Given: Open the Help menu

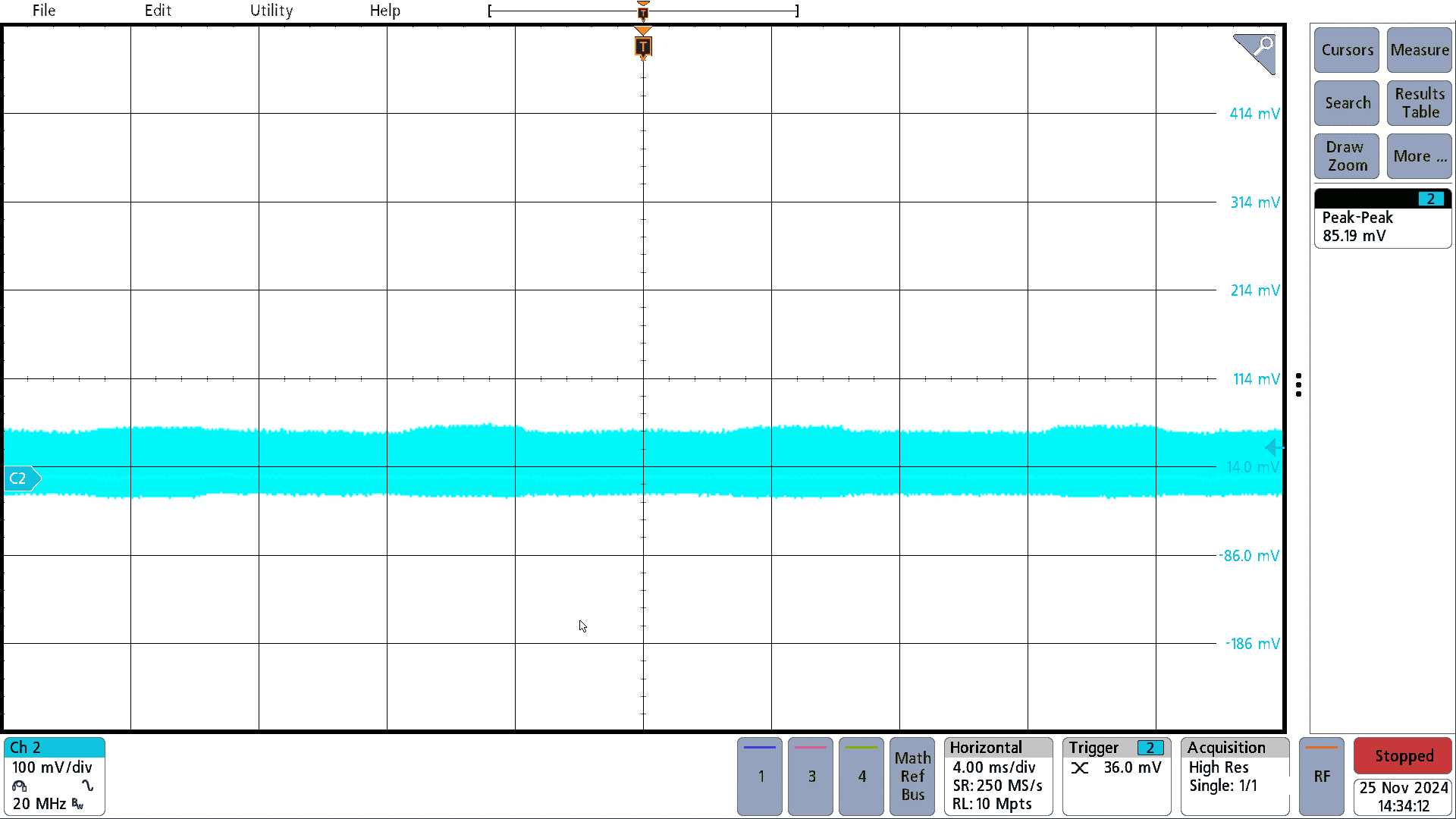Looking at the screenshot, I should point(385,11).
